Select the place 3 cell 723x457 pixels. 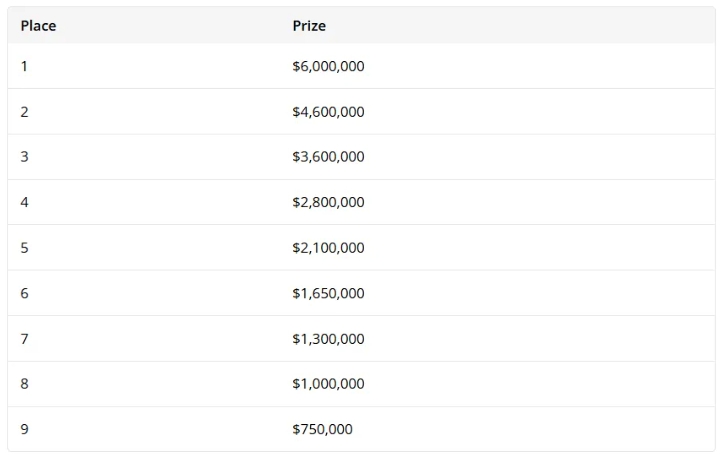click(25, 157)
